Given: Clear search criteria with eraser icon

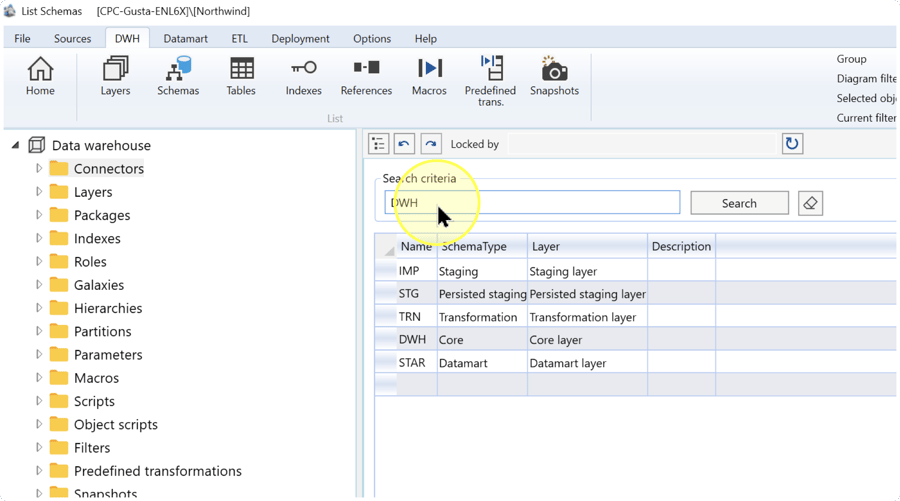Looking at the screenshot, I should coord(810,203).
